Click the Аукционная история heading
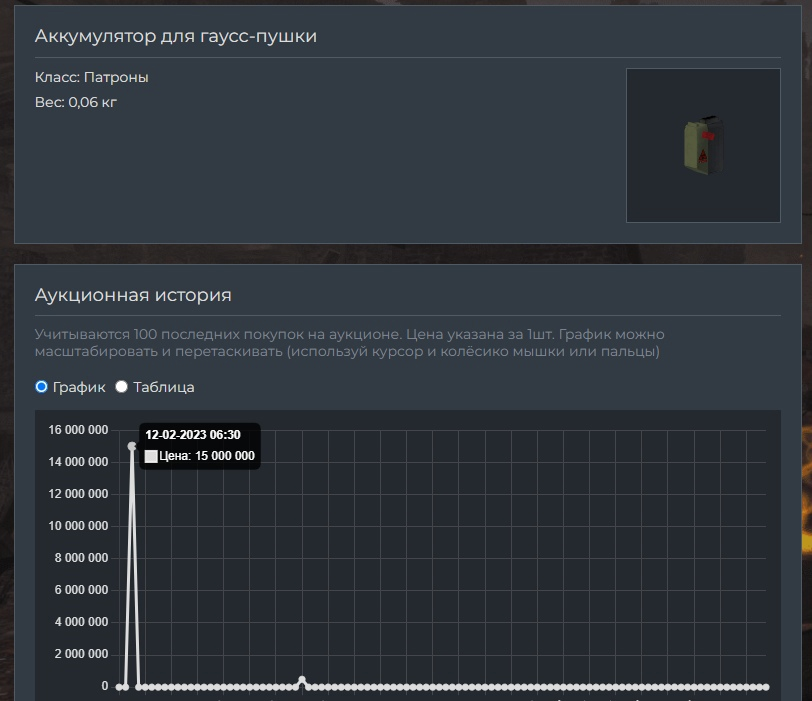 [x=133, y=295]
